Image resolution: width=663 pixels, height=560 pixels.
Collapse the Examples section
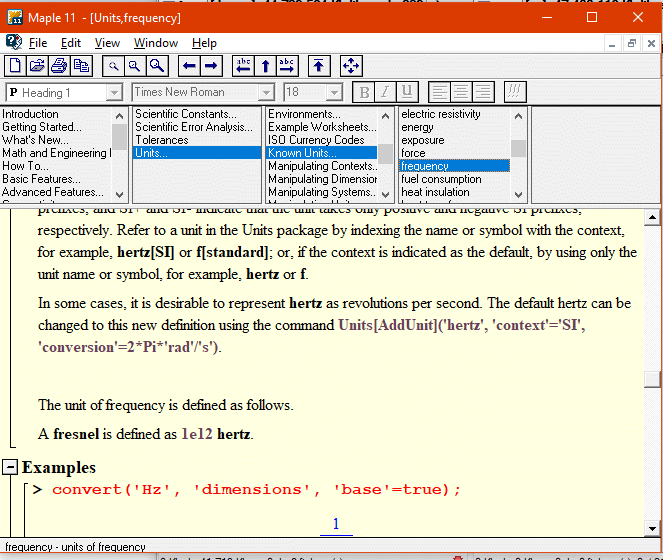tap(10, 467)
